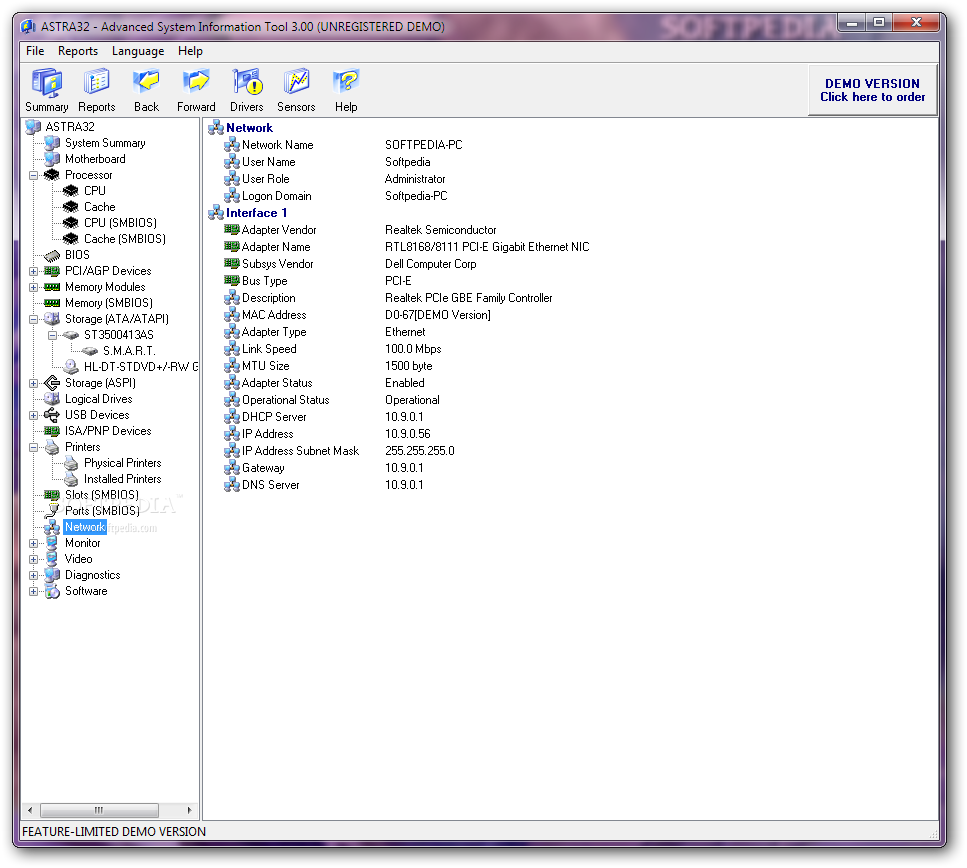Click FEATURE-LIMITED DEMO VERSION status bar text
967x868 pixels.
pyautogui.click(x=114, y=832)
